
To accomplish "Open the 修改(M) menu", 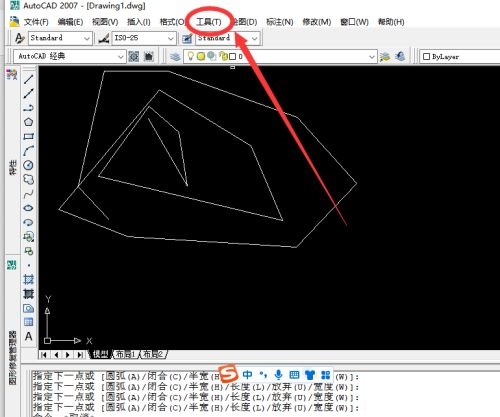I will point(317,22).
